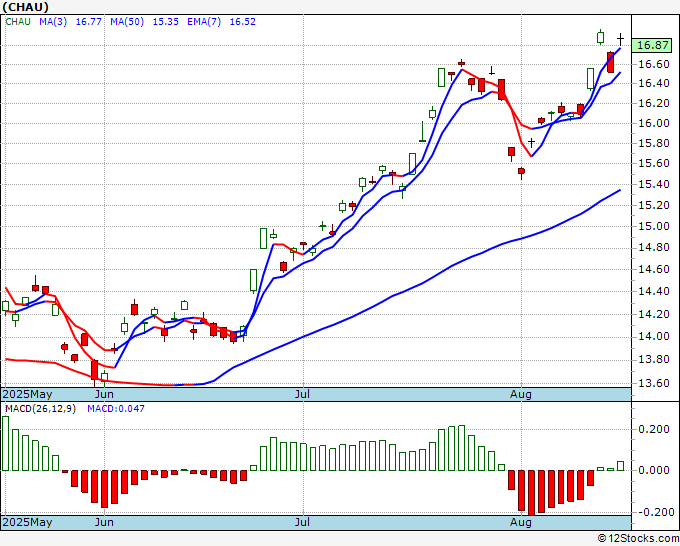The width and height of the screenshot is (680, 546).
Task: Click the 16.87 current price tag
Action: pos(652,46)
